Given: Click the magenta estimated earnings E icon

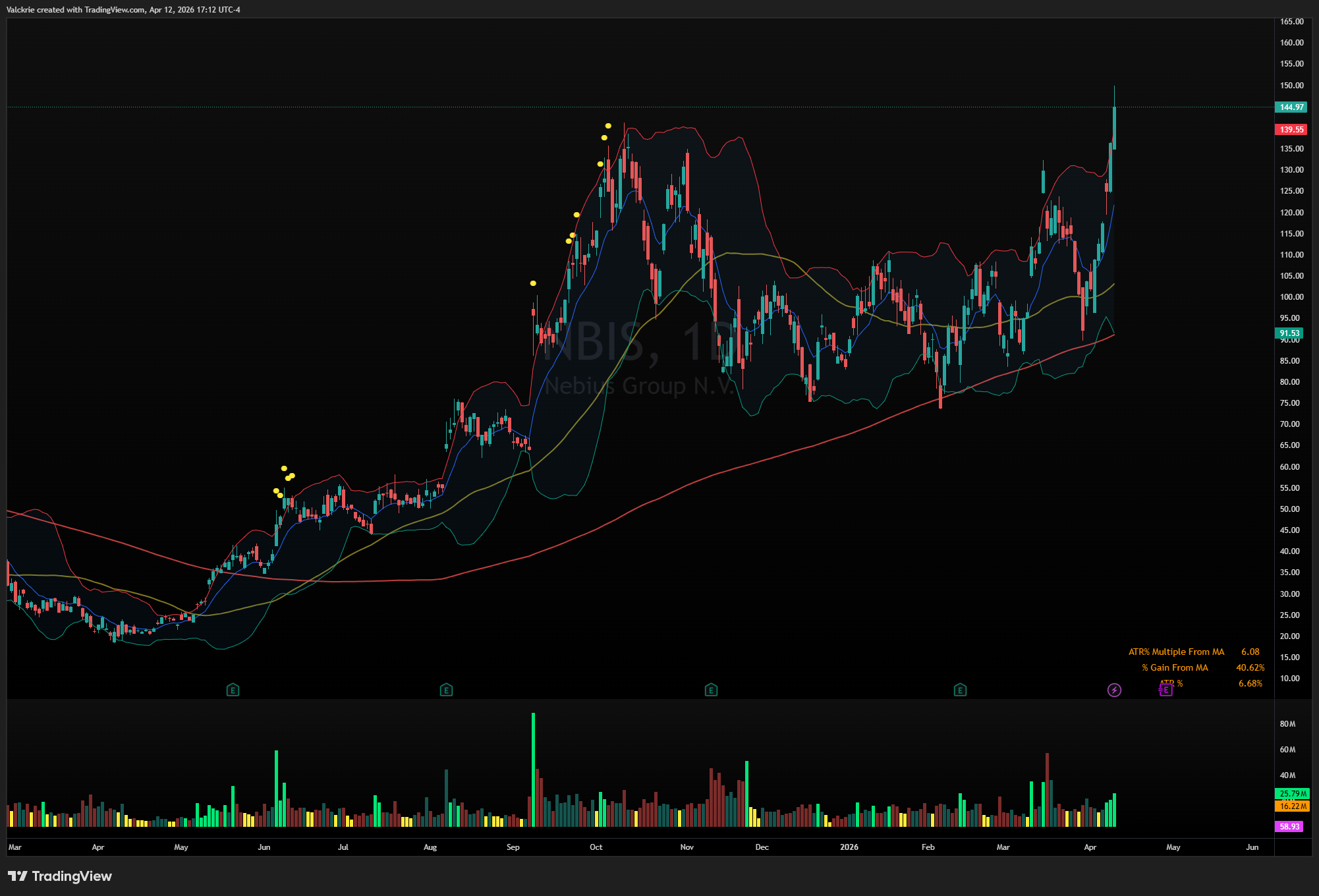Looking at the screenshot, I should (x=1165, y=690).
